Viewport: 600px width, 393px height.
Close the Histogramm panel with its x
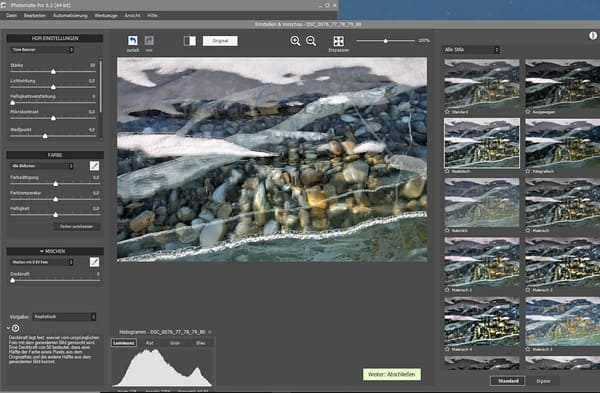(x=210, y=332)
